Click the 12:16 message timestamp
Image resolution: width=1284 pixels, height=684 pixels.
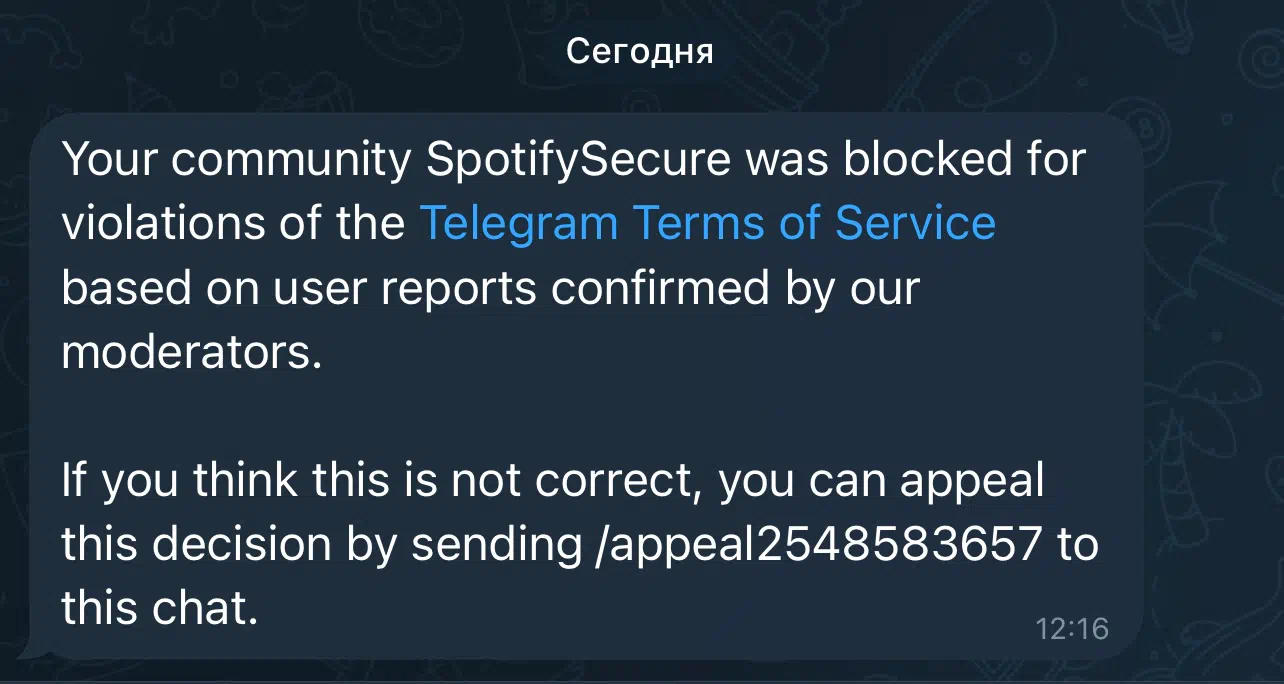[1072, 628]
